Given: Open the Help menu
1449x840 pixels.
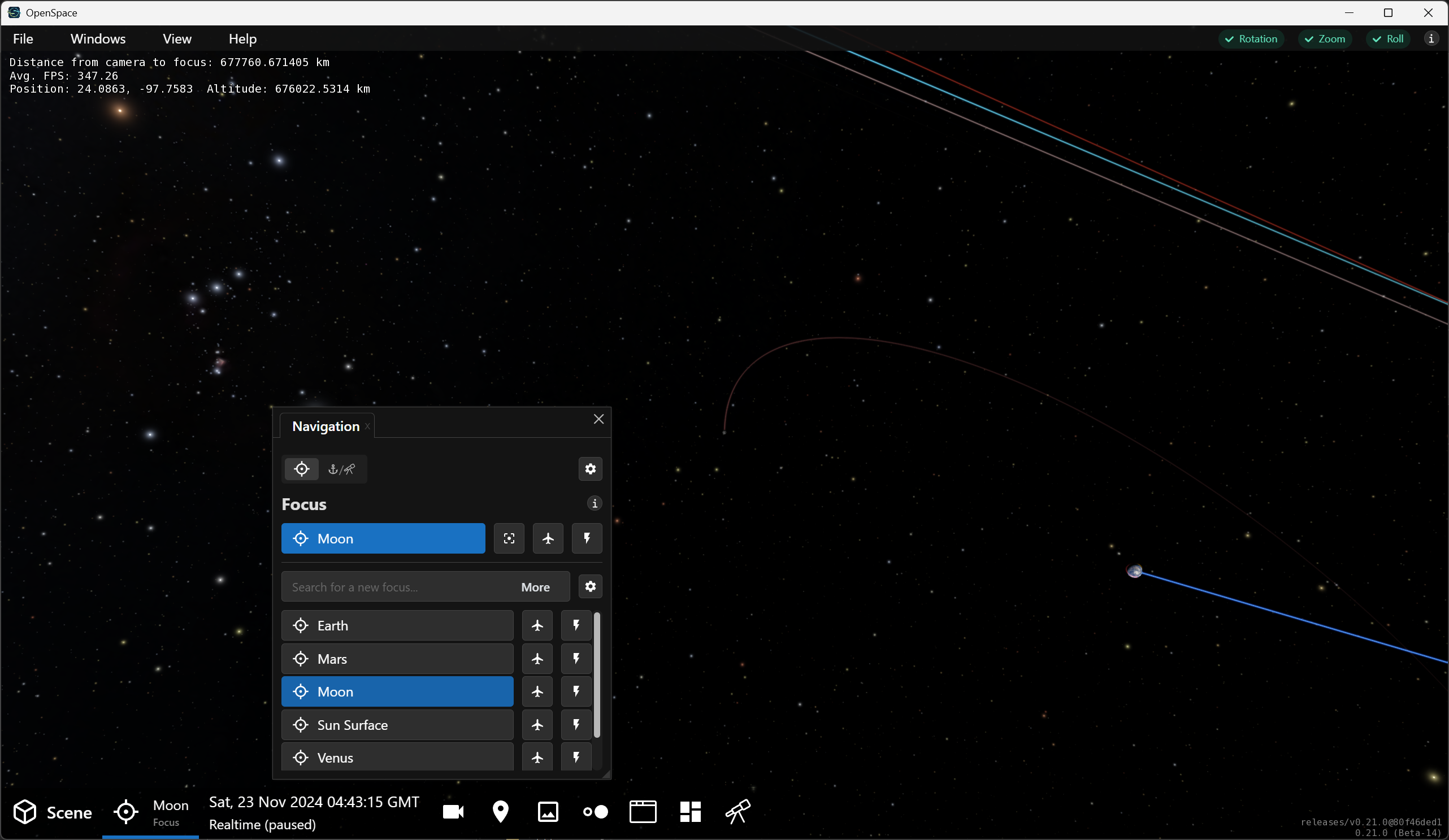Looking at the screenshot, I should 242,38.
